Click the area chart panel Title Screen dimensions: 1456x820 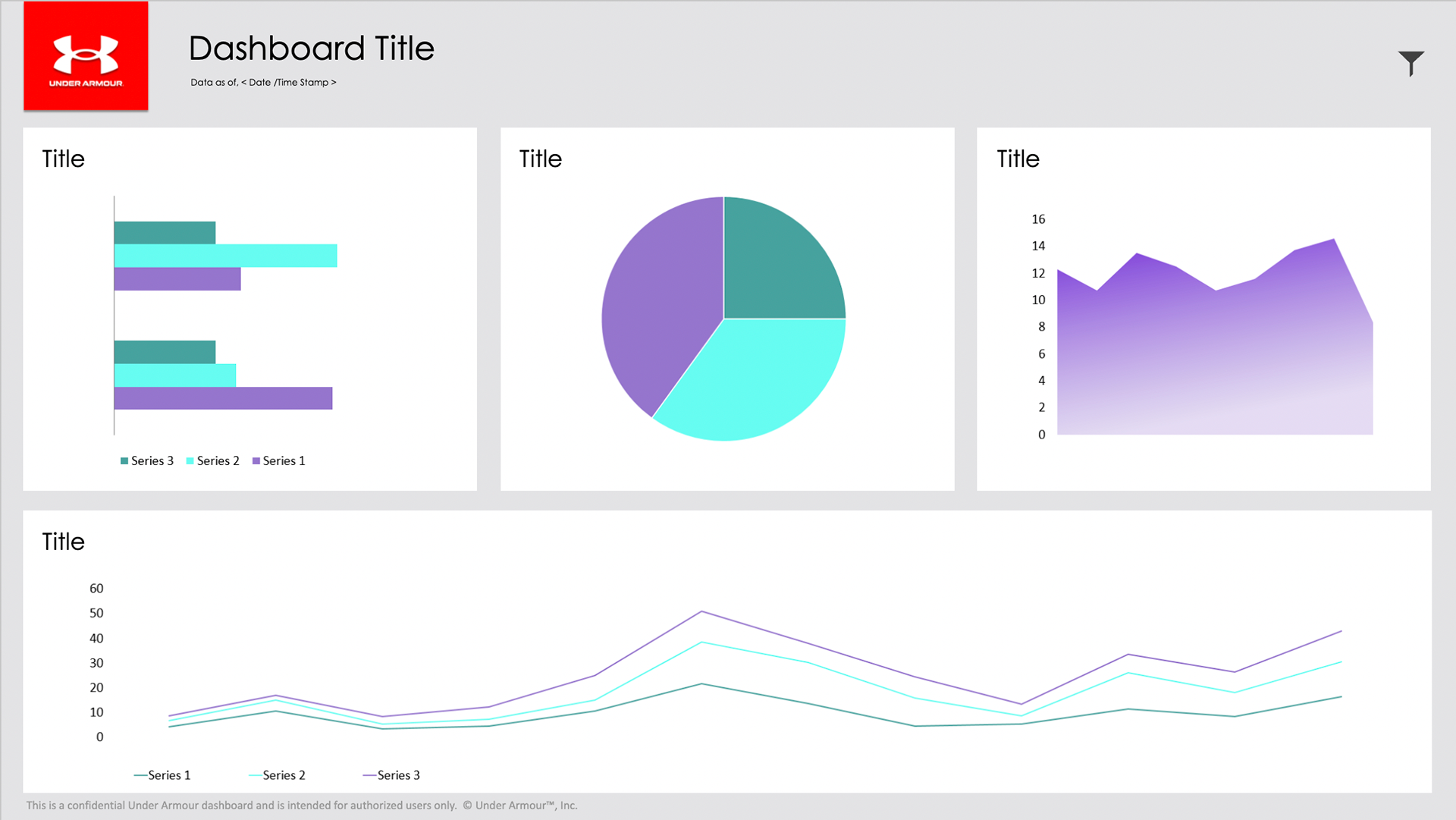[x=1018, y=159]
